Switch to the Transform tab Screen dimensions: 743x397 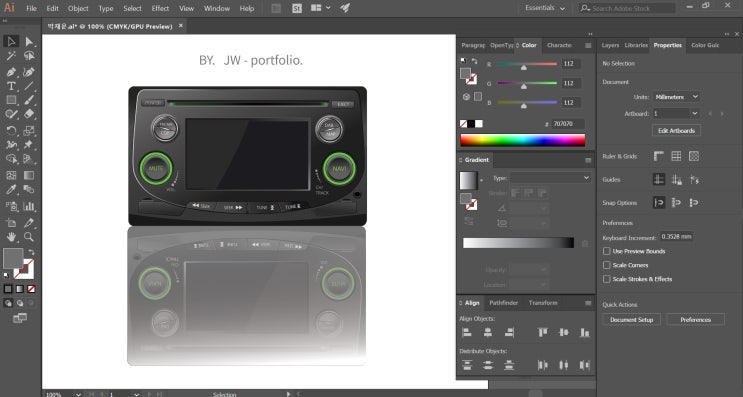543,303
